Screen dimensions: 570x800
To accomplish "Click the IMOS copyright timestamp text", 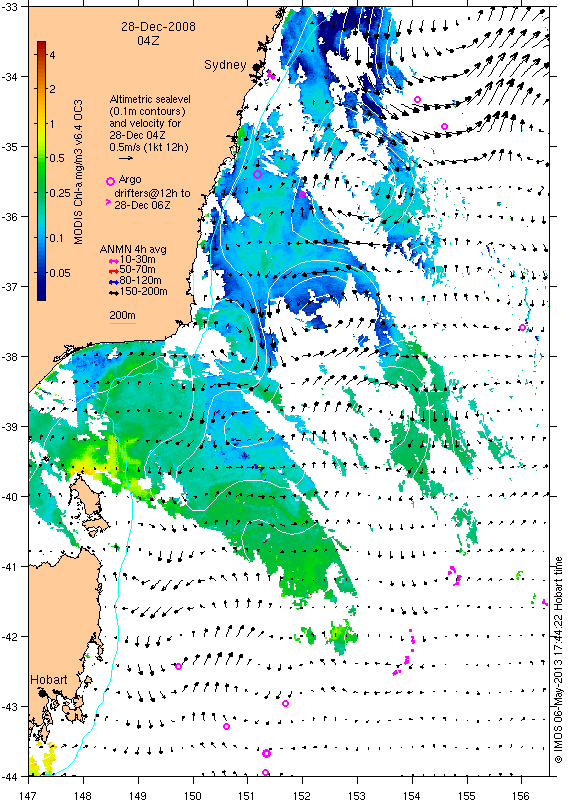I will (x=558, y=661).
